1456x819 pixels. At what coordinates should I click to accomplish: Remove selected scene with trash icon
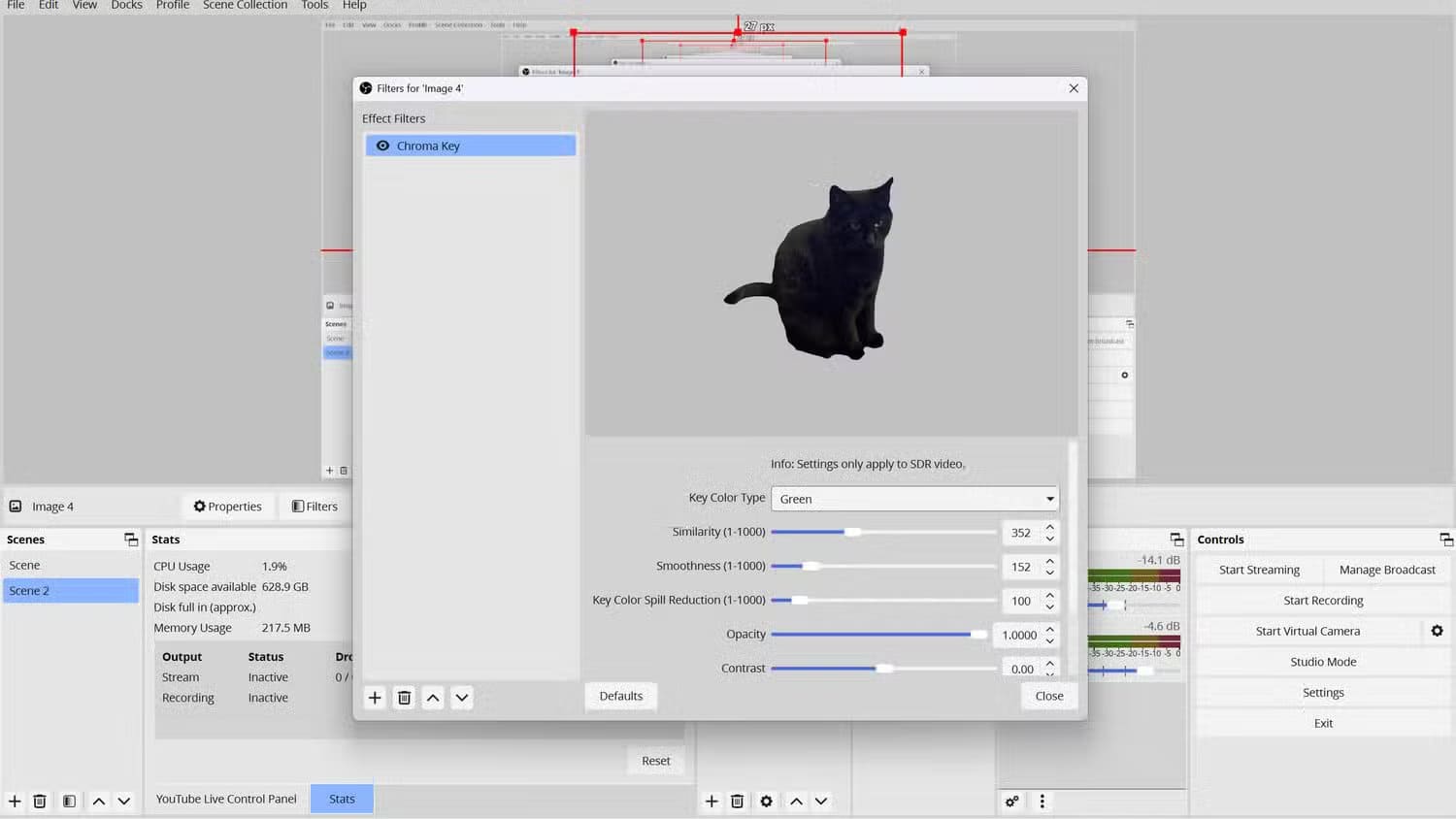coord(40,802)
